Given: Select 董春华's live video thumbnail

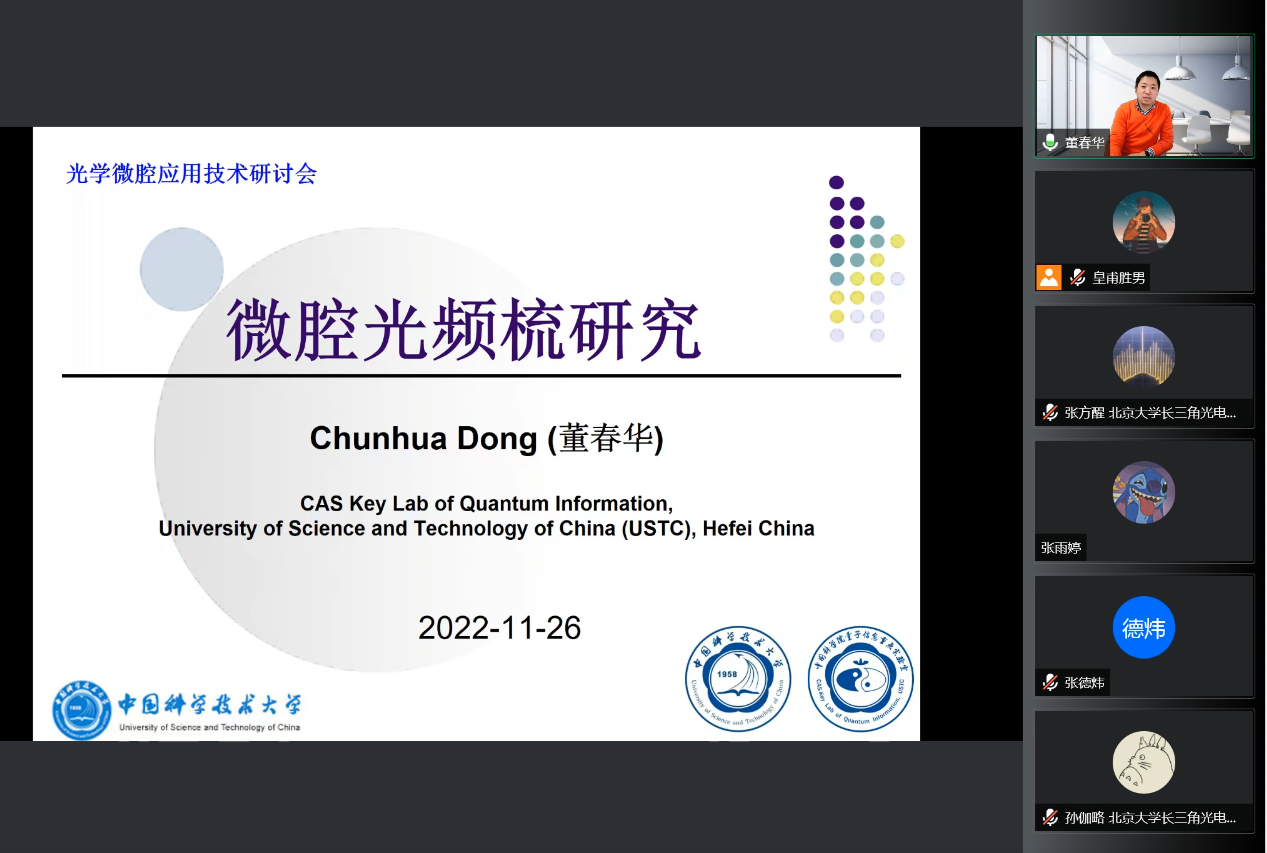Looking at the screenshot, I should [1144, 96].
